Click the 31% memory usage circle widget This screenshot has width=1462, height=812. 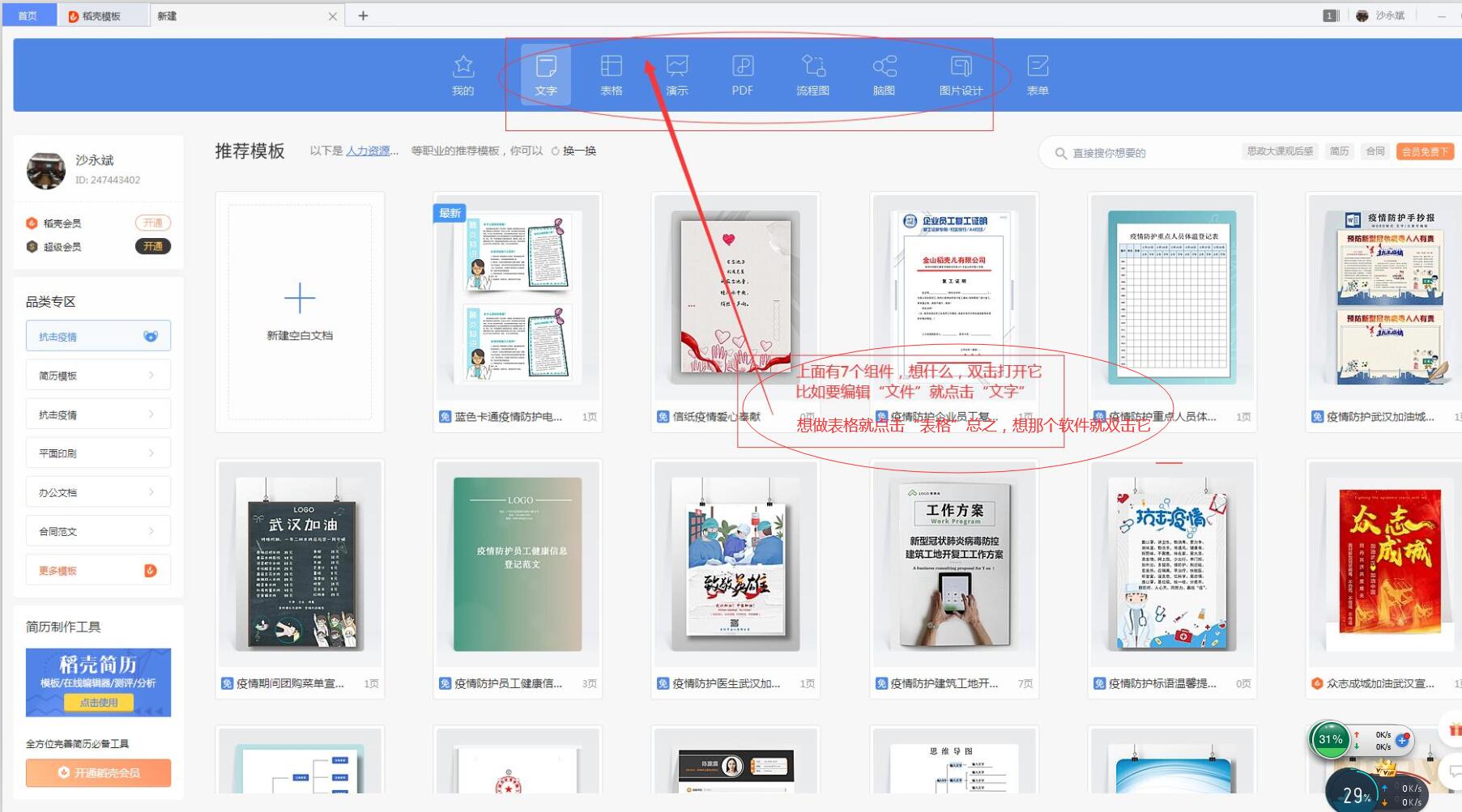[x=1330, y=739]
